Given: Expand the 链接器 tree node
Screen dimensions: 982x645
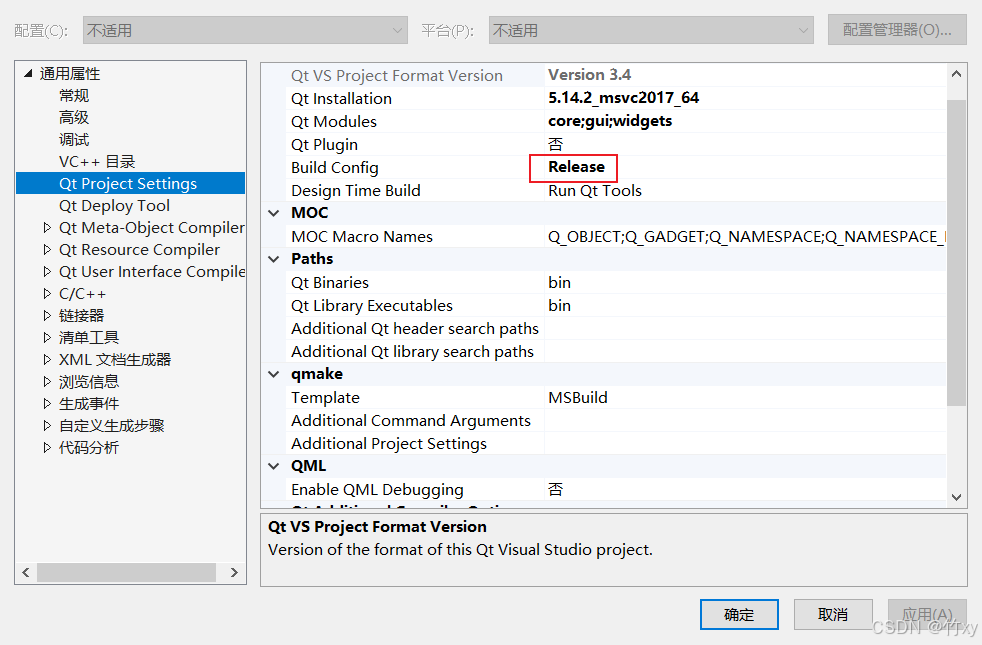Looking at the screenshot, I should (x=45, y=315).
